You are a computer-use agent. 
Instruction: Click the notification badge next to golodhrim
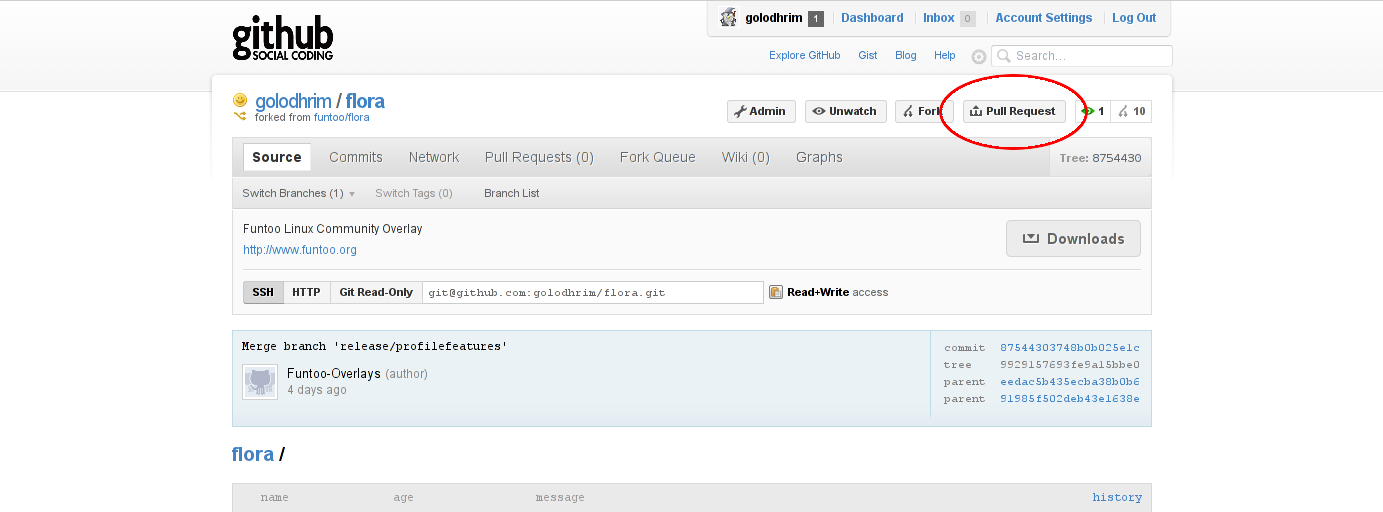[x=815, y=18]
